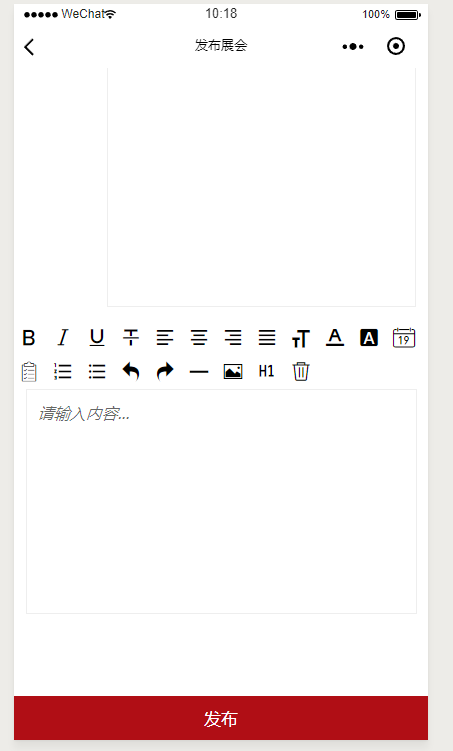
Task: Insert a checklist with clipboard icon
Action: [29, 372]
